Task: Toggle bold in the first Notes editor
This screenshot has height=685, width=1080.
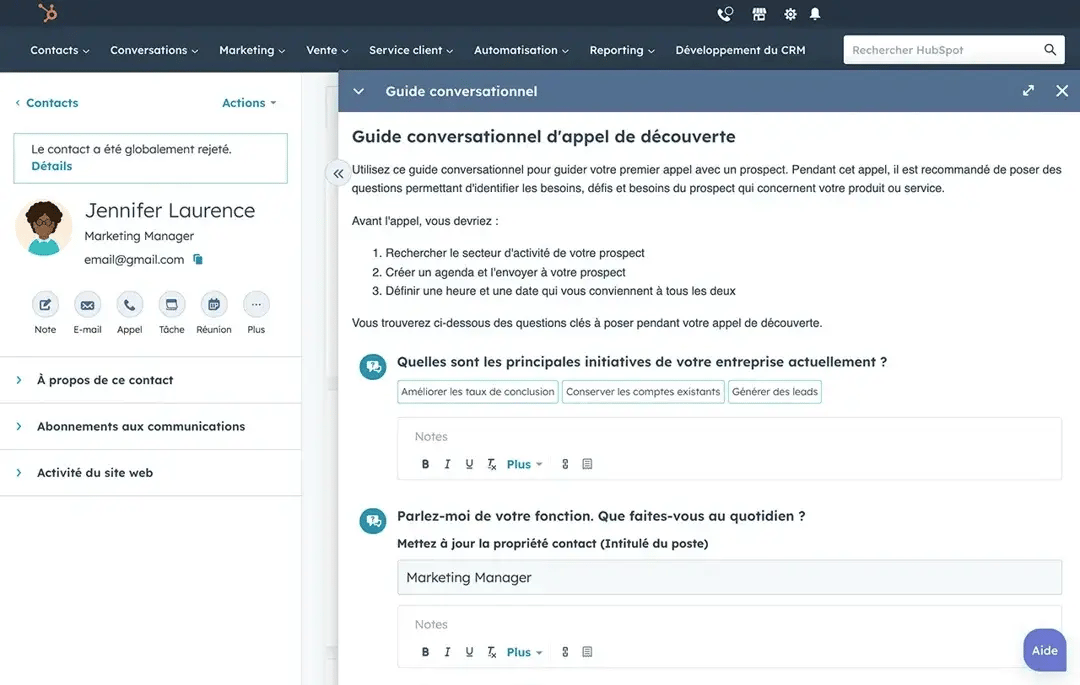Action: pyautogui.click(x=425, y=464)
